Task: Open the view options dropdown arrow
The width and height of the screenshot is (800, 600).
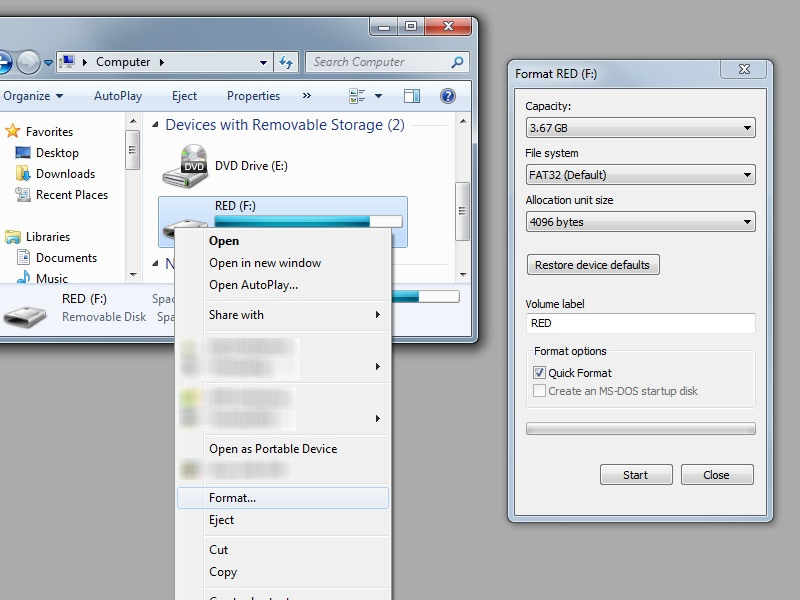Action: (378, 96)
